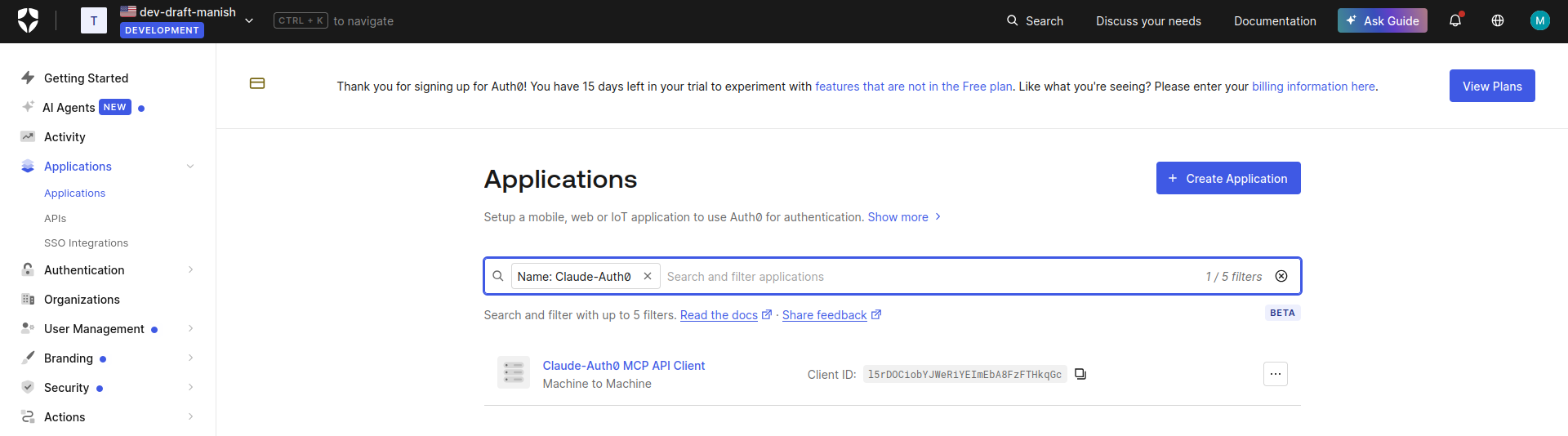The image size is (1568, 436).
Task: Click the Authentication lock icon
Action: [28, 269]
